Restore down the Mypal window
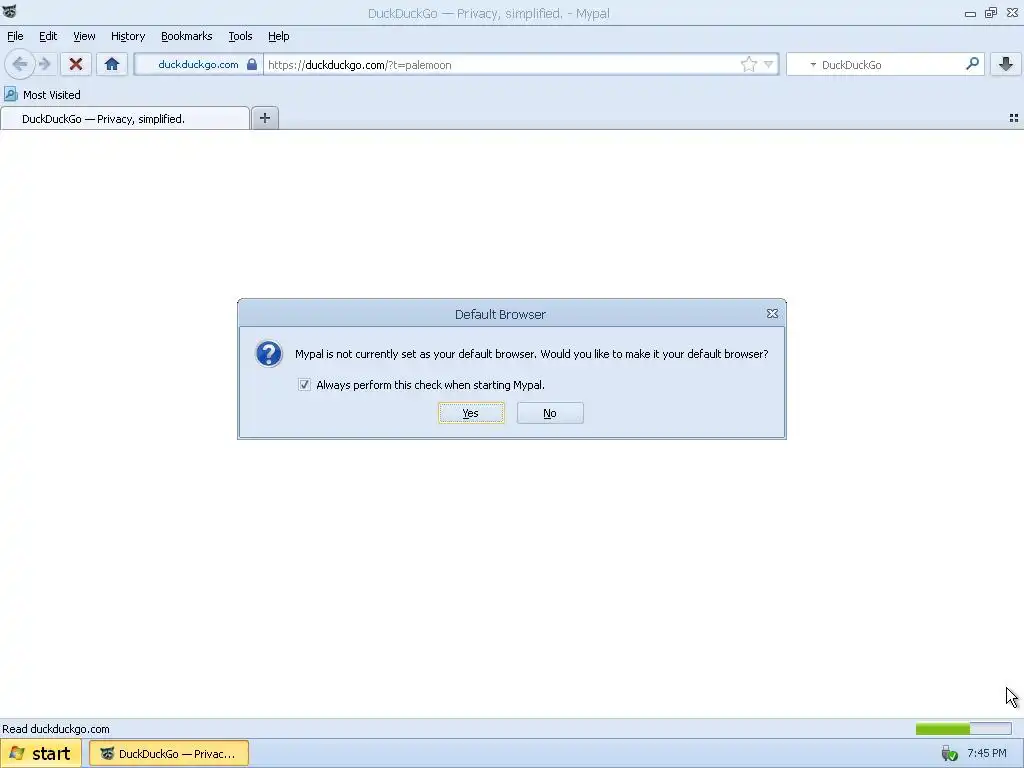This screenshot has width=1024, height=768. click(991, 12)
